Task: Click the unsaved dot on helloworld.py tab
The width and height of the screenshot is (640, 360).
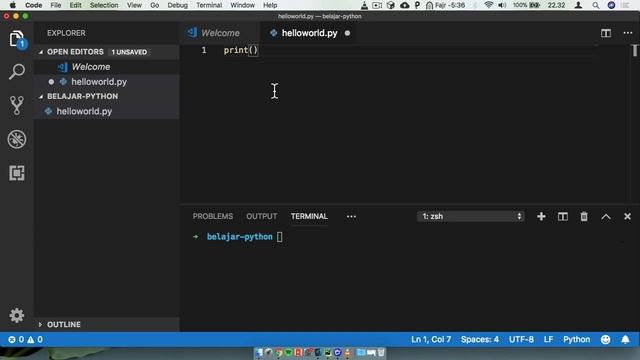Action: tap(347, 33)
